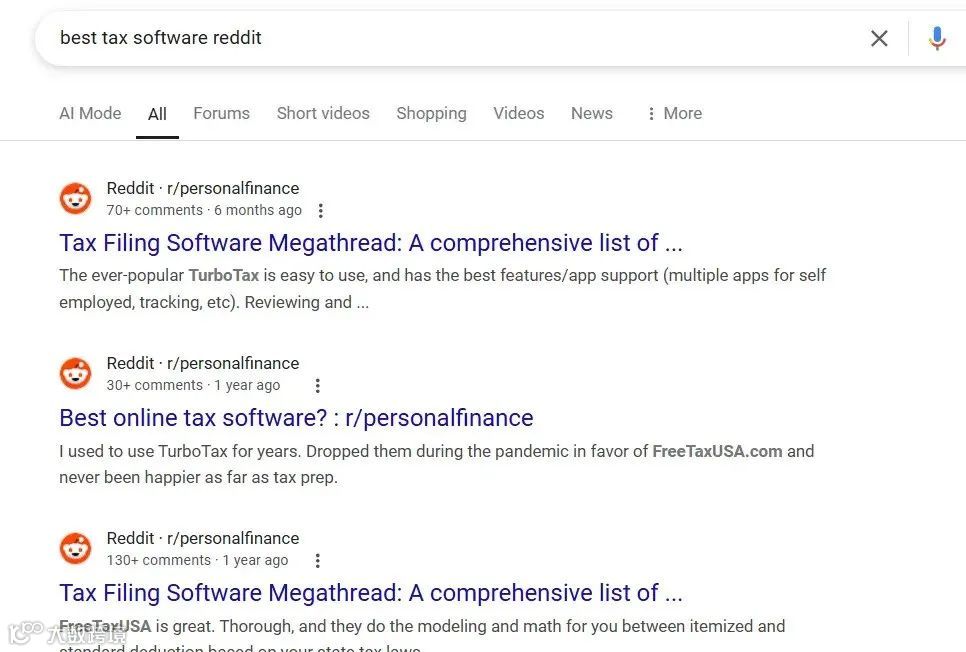The height and width of the screenshot is (652, 966).
Task: Go to News tab
Action: (x=591, y=113)
